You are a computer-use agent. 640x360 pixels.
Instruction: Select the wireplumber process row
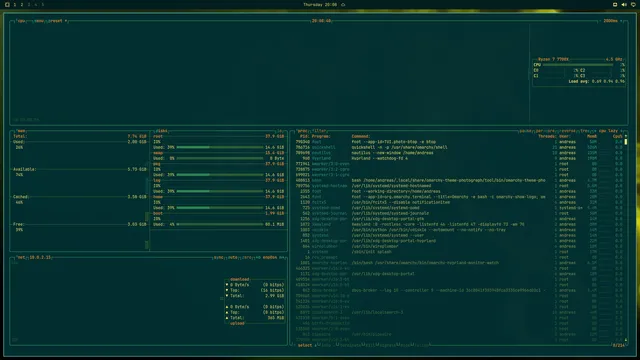(459, 247)
